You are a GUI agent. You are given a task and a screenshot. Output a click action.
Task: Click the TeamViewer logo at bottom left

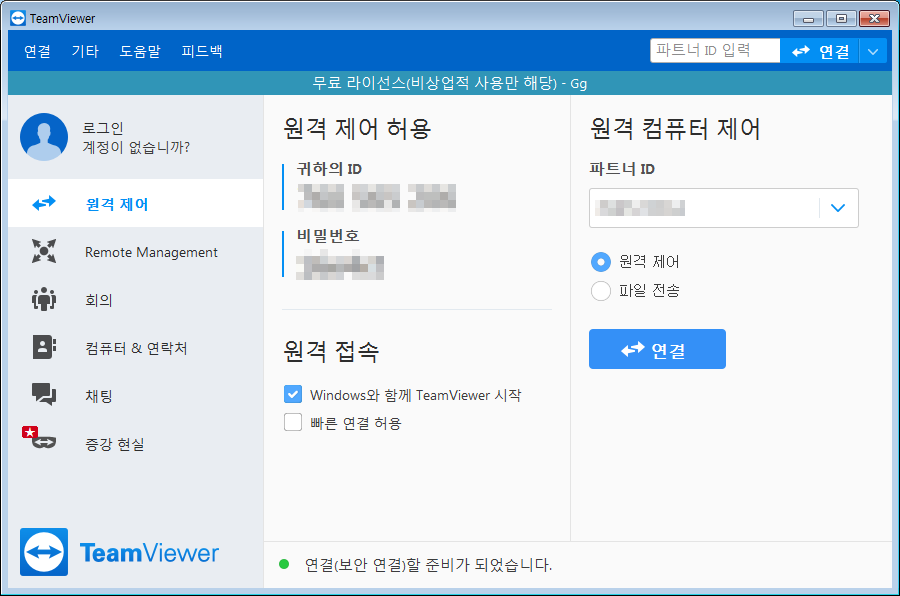coord(119,552)
